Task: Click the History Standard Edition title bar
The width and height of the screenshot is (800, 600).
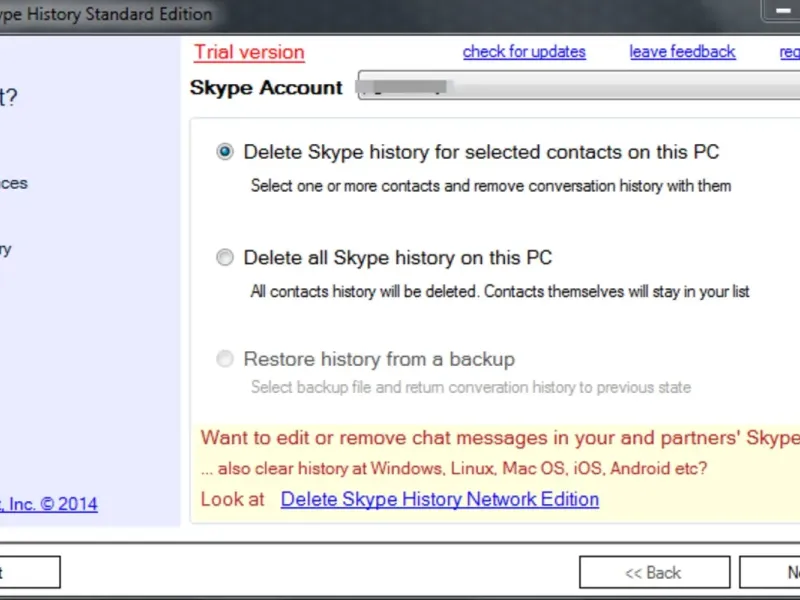Action: [110, 14]
